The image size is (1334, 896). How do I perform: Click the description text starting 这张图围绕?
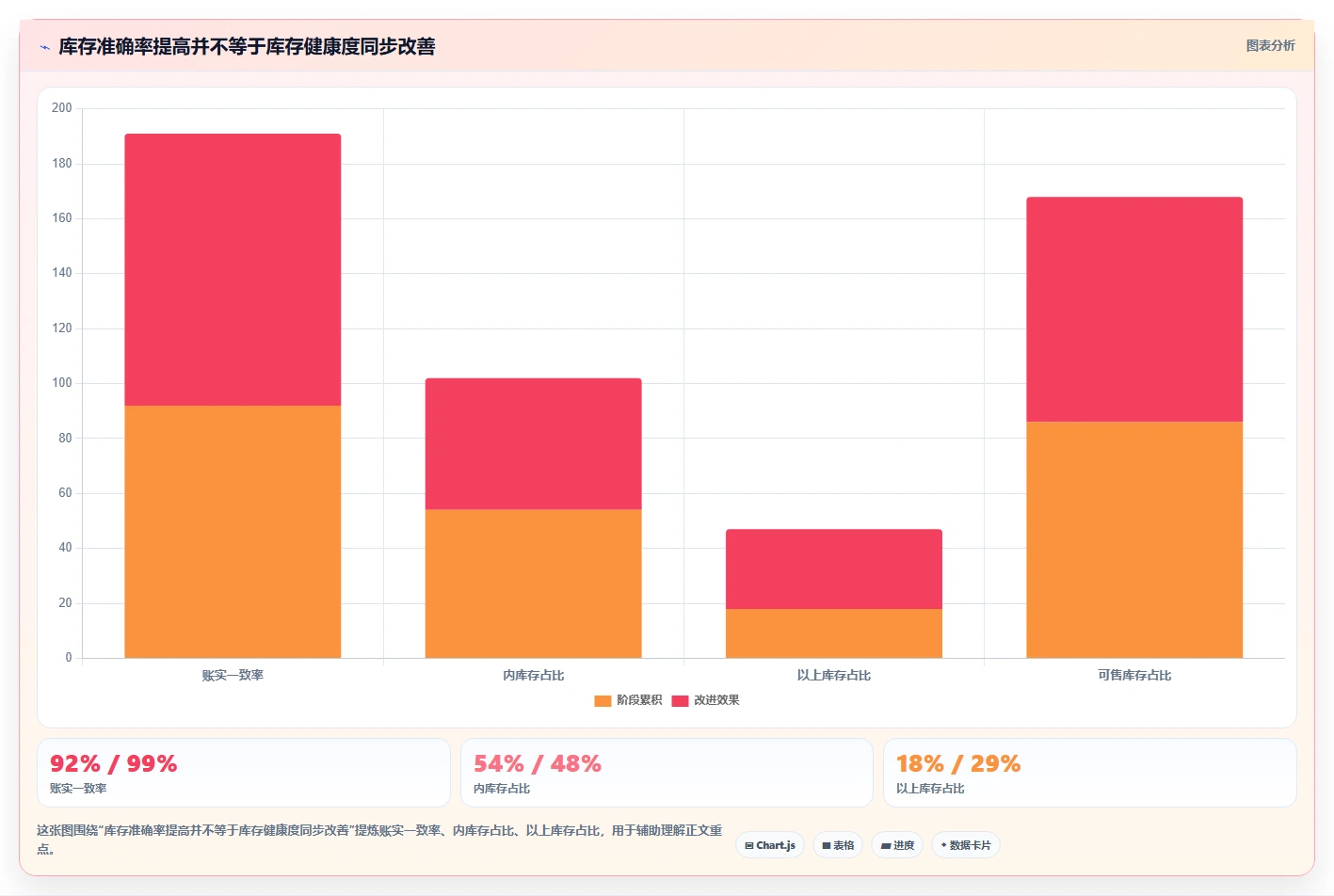379,840
